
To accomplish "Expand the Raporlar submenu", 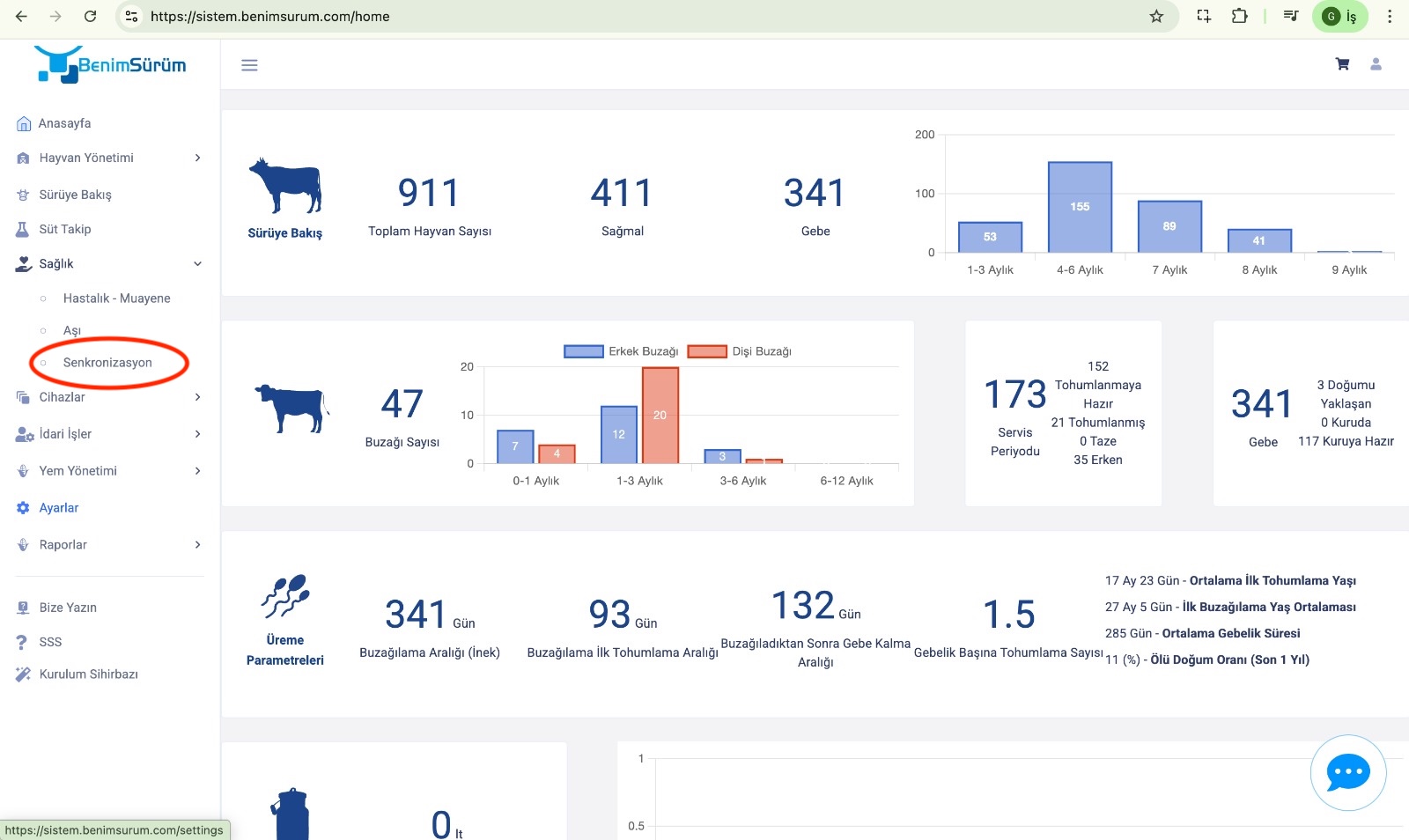I will [x=109, y=545].
